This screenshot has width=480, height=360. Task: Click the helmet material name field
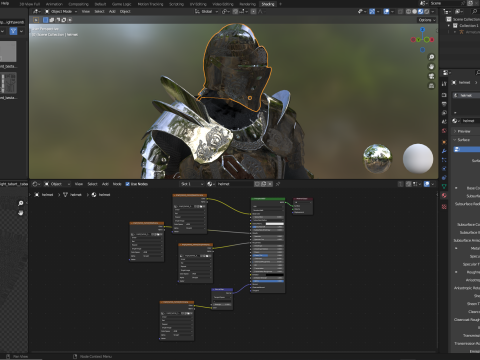tap(235, 184)
